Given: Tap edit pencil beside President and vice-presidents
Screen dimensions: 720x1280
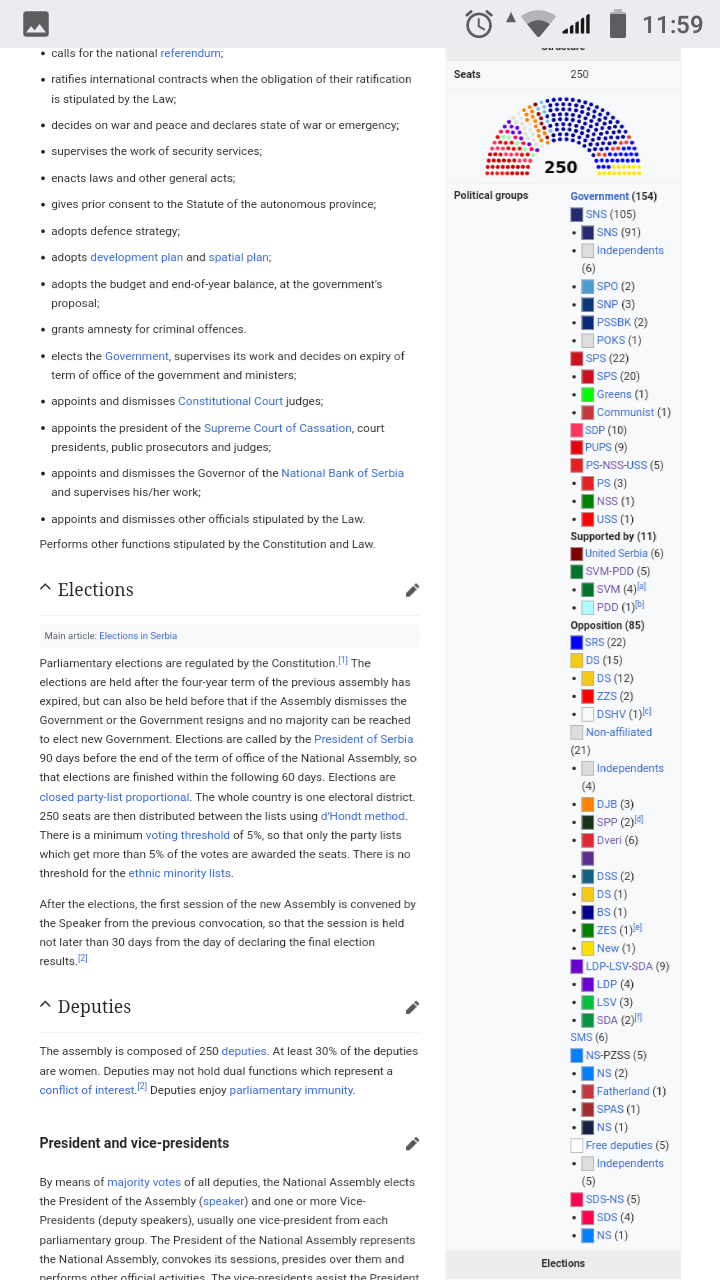Looking at the screenshot, I should pyautogui.click(x=412, y=1143).
